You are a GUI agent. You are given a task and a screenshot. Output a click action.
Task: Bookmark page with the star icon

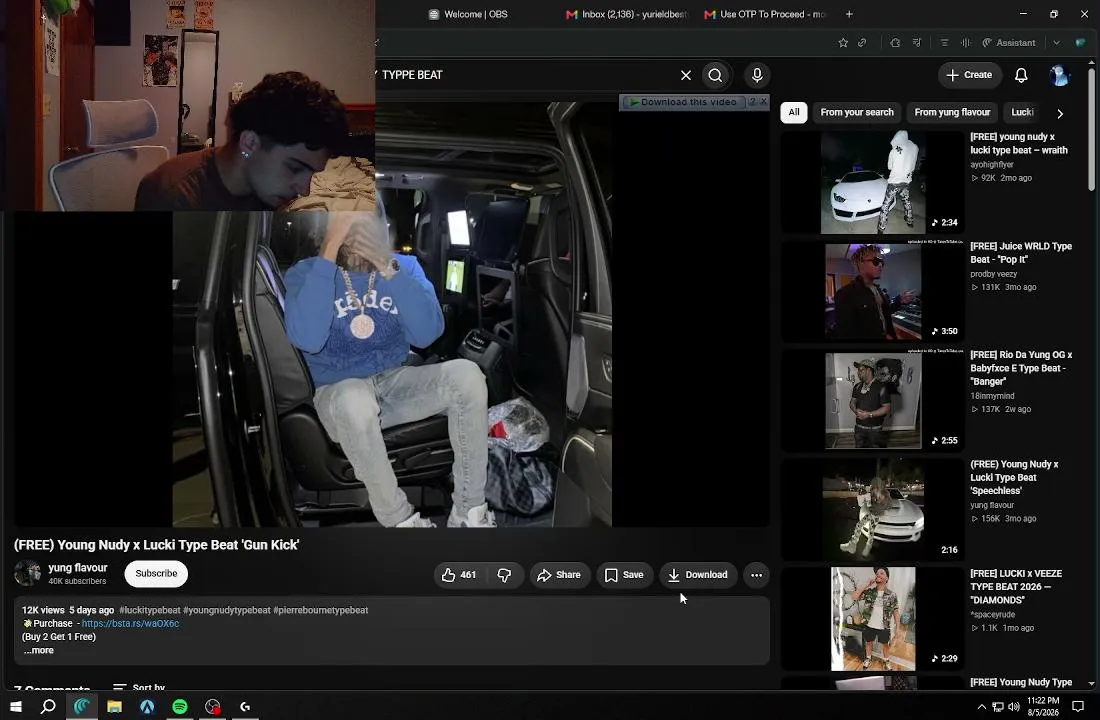(x=843, y=43)
